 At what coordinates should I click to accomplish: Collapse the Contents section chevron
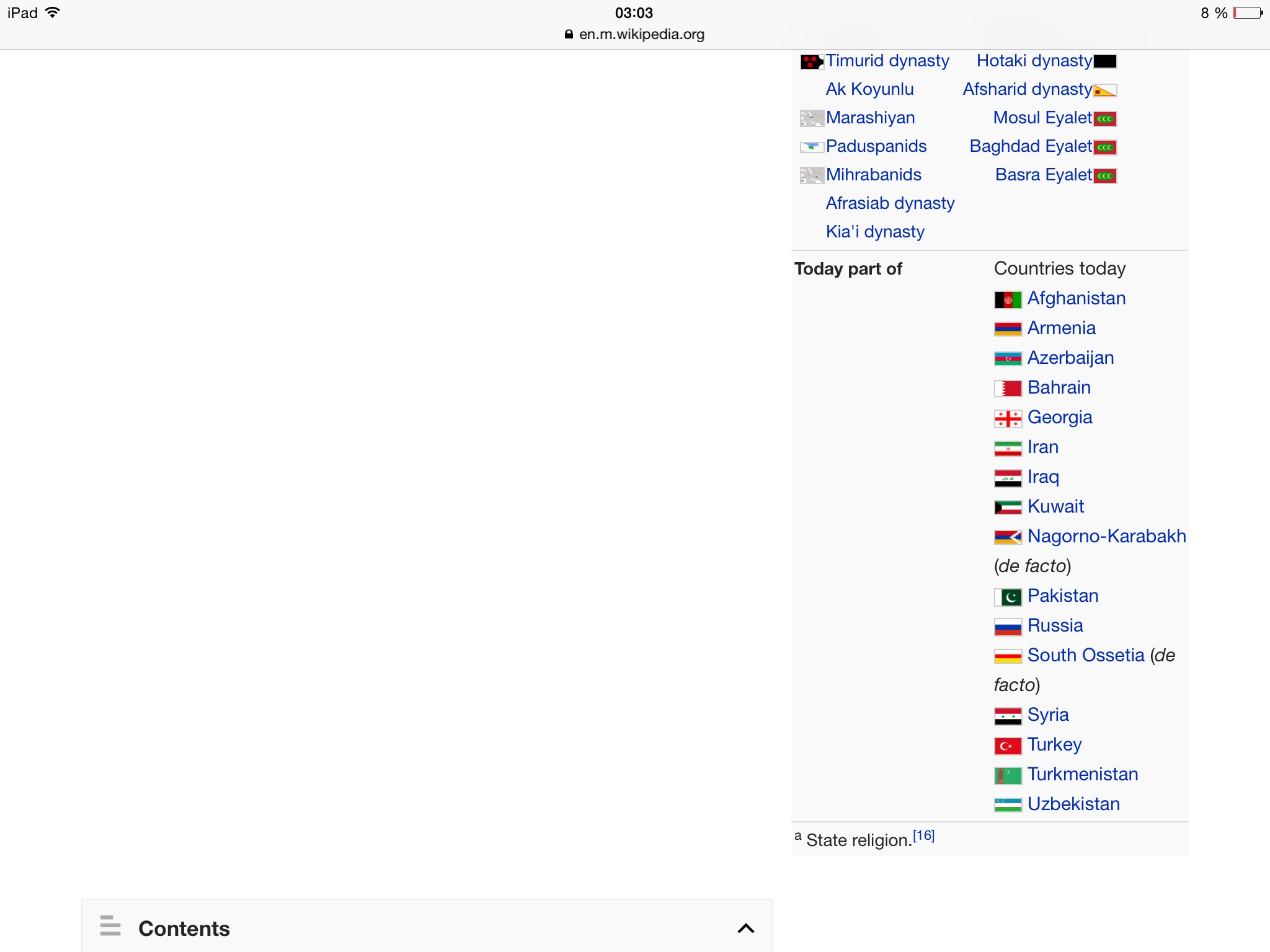pos(745,928)
